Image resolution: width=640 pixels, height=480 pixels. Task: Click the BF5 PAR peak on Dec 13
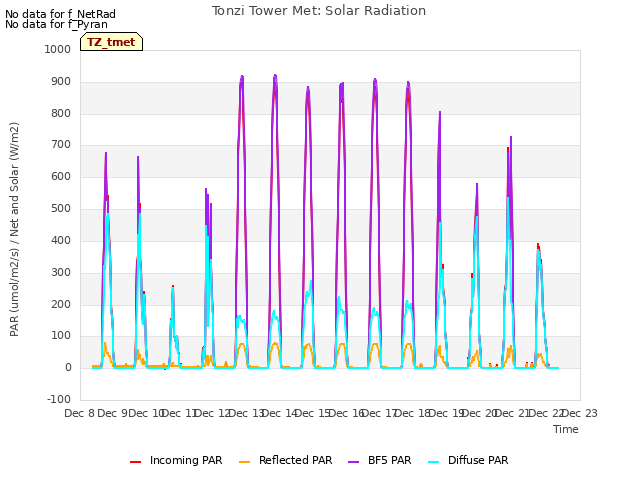[x=242, y=76]
